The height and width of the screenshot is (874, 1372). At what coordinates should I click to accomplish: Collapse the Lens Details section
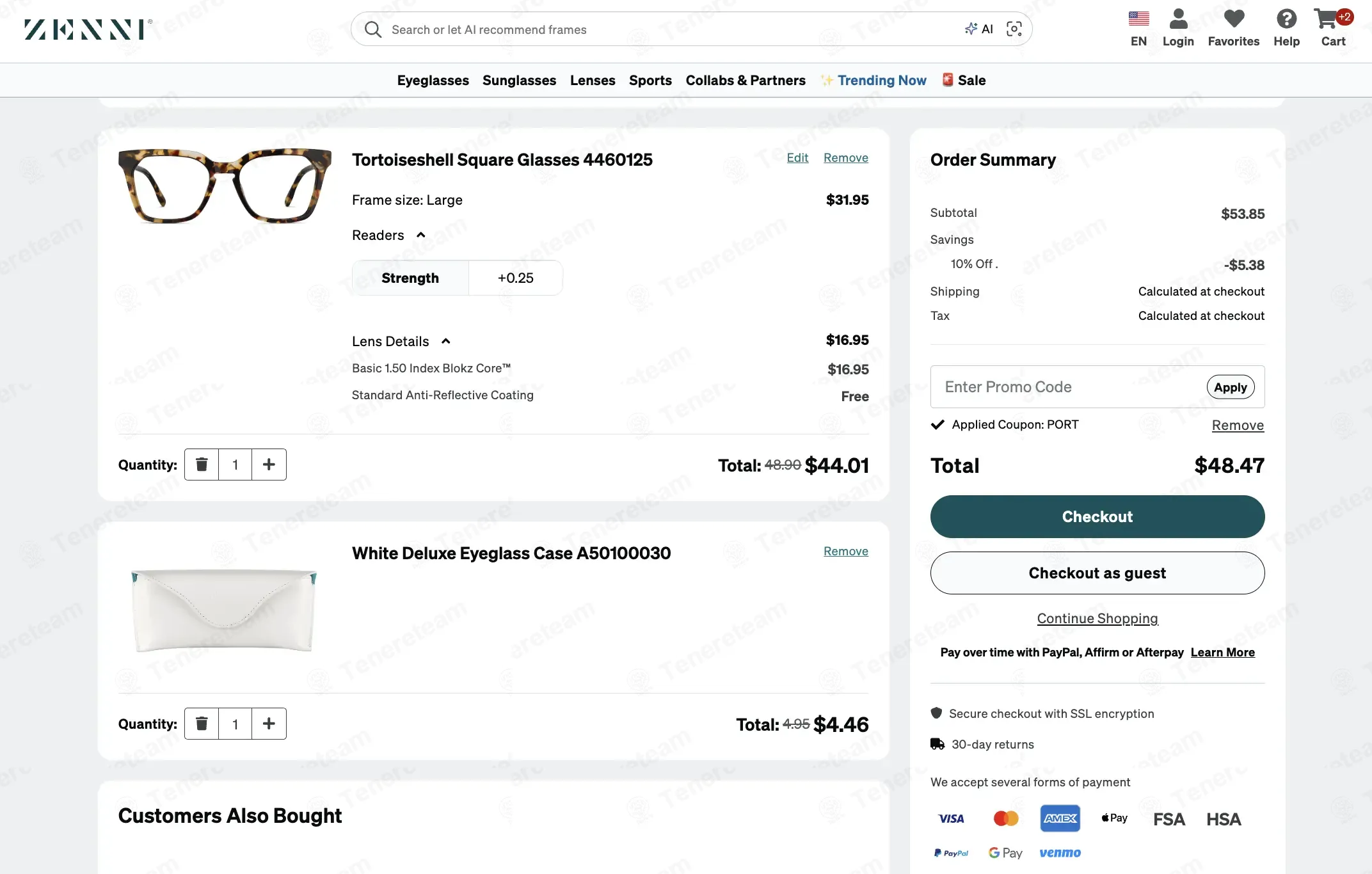(x=446, y=341)
